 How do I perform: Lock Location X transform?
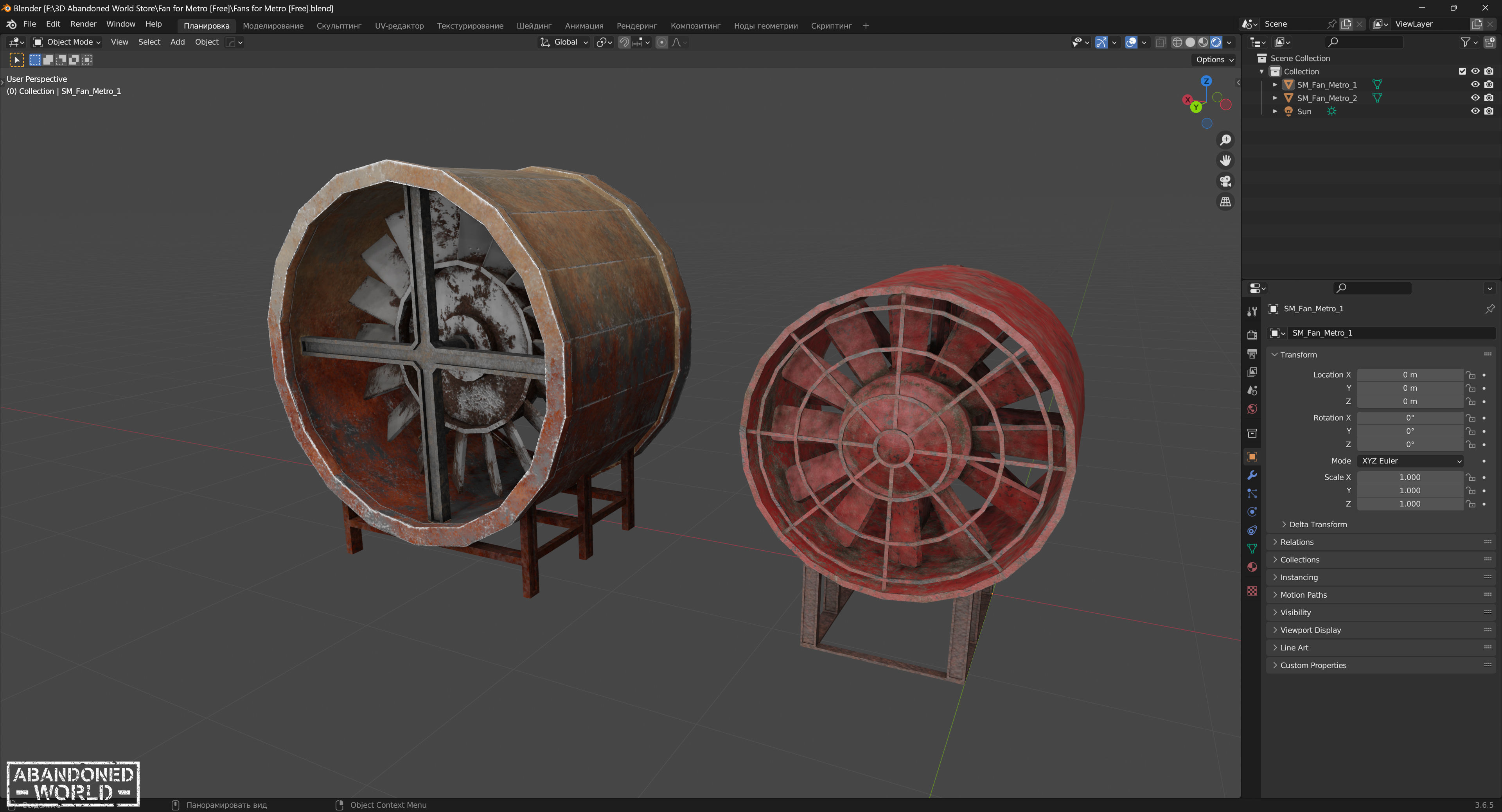(1471, 375)
